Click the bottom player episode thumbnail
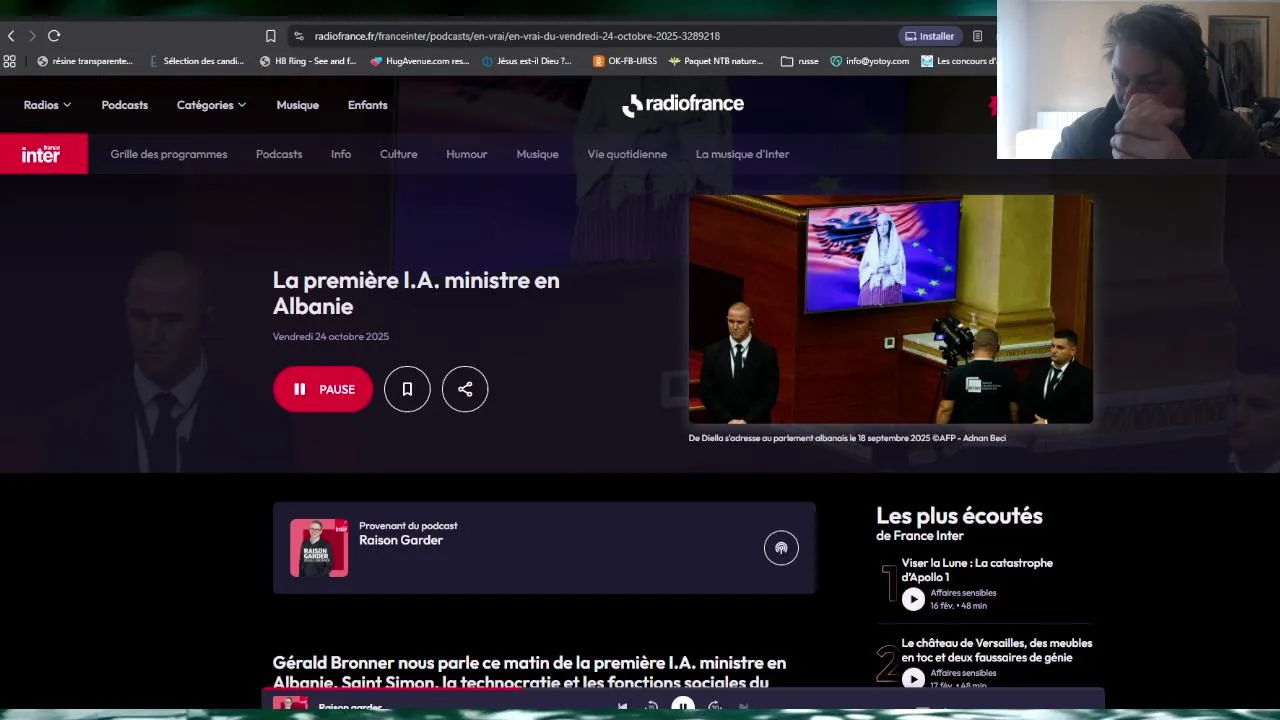The height and width of the screenshot is (720, 1280). 290,704
